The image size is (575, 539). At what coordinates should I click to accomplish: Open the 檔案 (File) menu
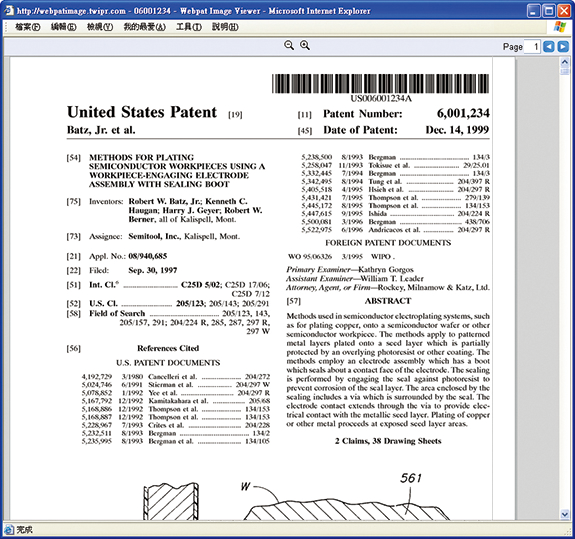tap(28, 27)
